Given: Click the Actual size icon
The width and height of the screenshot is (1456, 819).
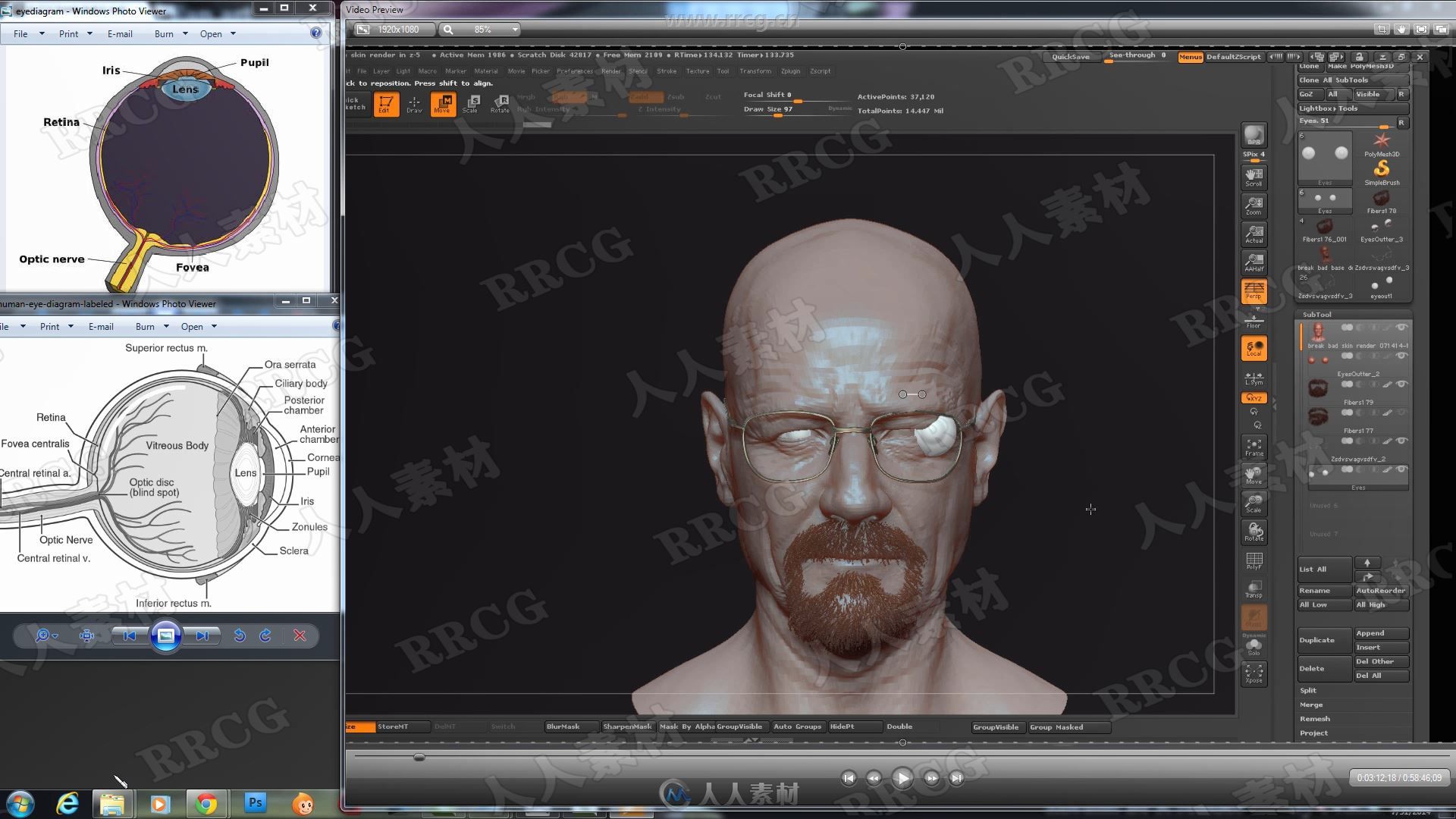Looking at the screenshot, I should point(1254,234).
